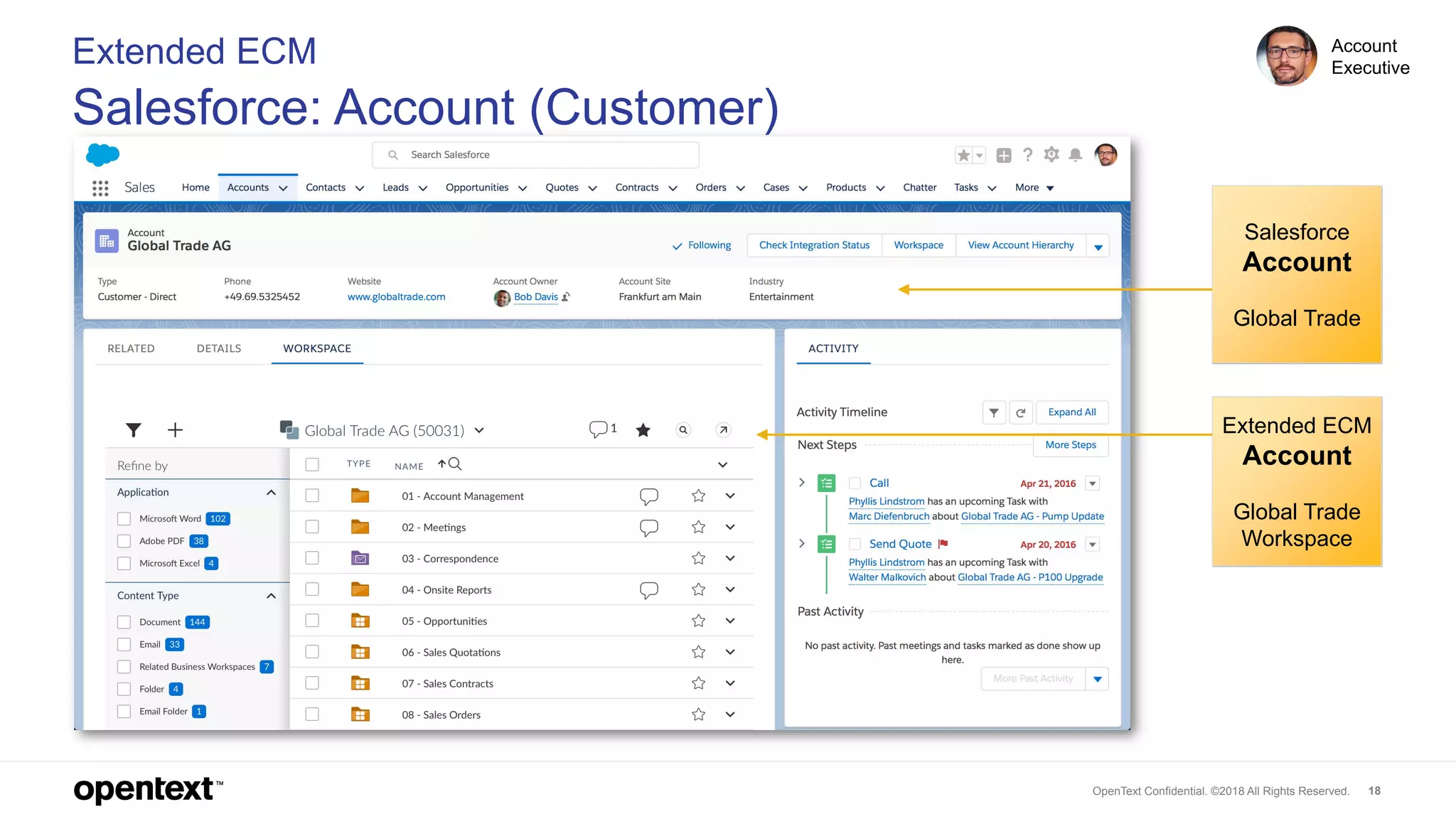Open the App Launcher grid icon
Viewport: 1456px width, 819px height.
tap(100, 188)
